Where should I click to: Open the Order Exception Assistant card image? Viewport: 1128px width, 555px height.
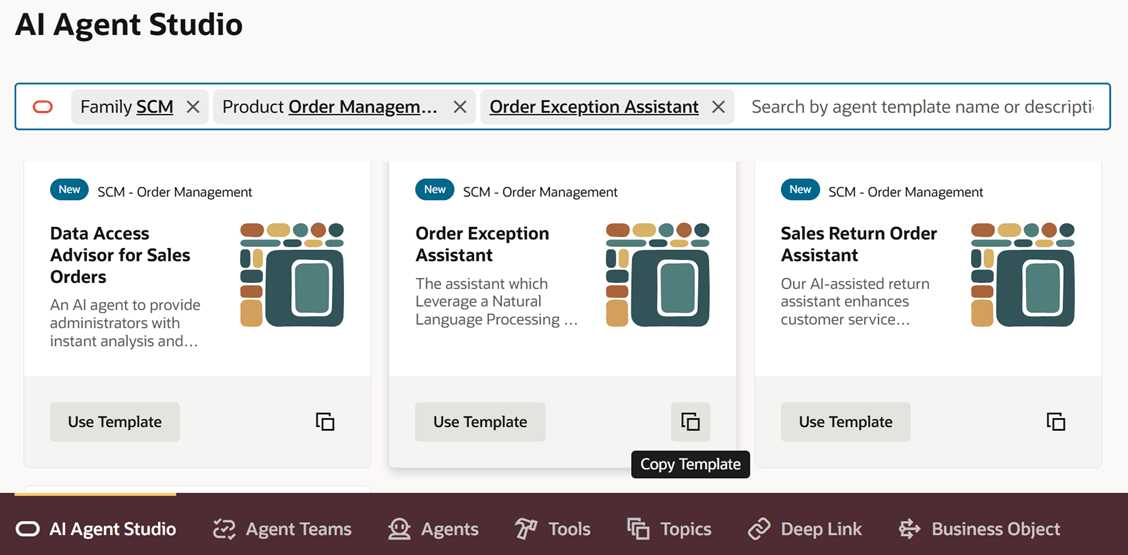tap(658, 275)
